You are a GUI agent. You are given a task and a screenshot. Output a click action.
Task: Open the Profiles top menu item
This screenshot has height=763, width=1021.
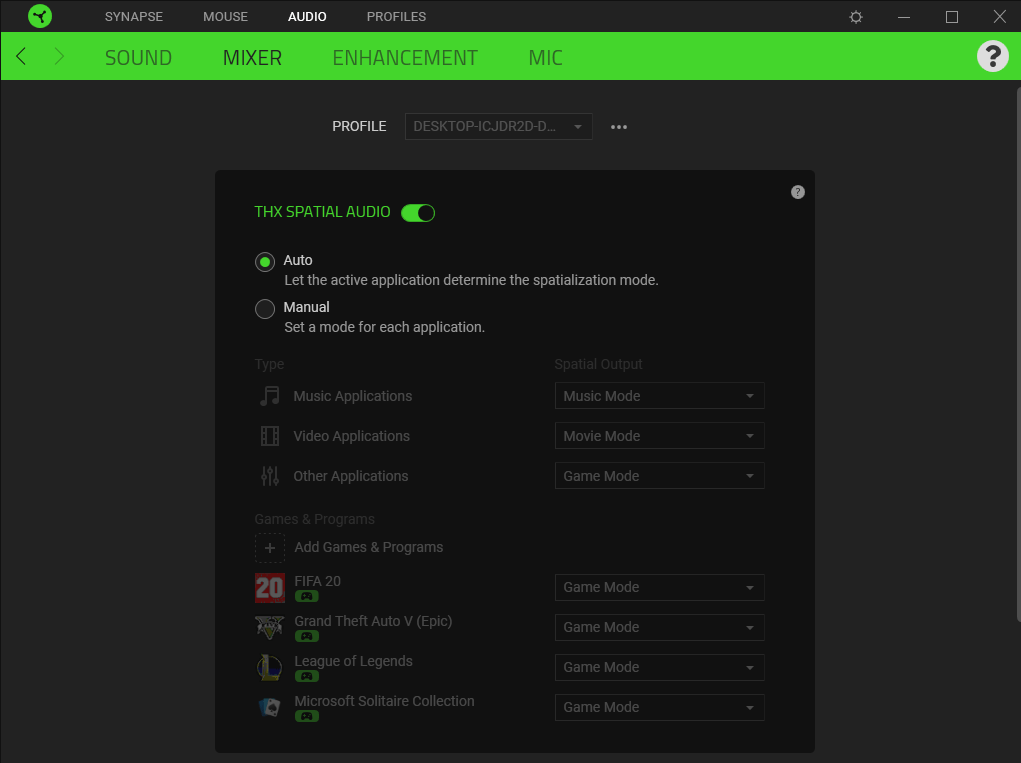[x=396, y=17]
